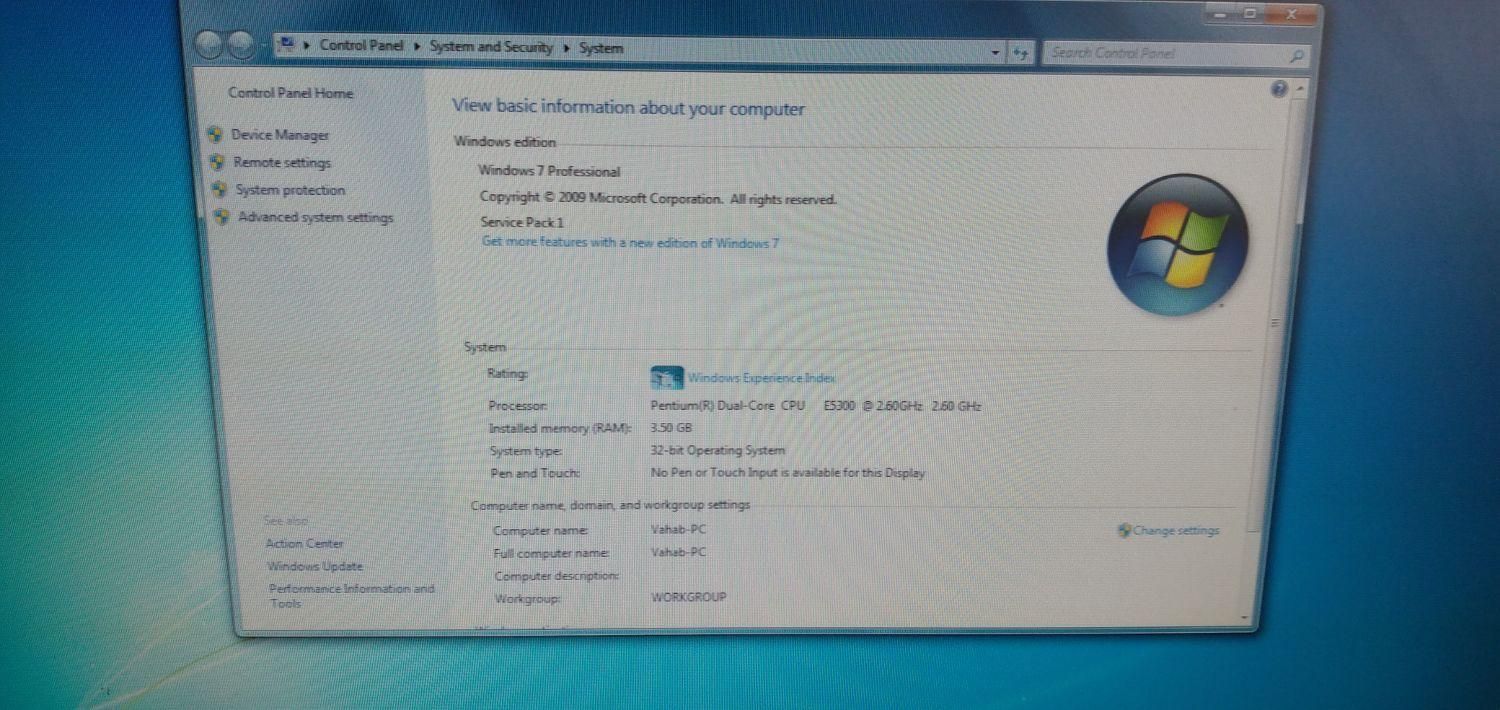This screenshot has width=1500, height=710.
Task: Click the WORKGROUP value
Action: [688, 597]
